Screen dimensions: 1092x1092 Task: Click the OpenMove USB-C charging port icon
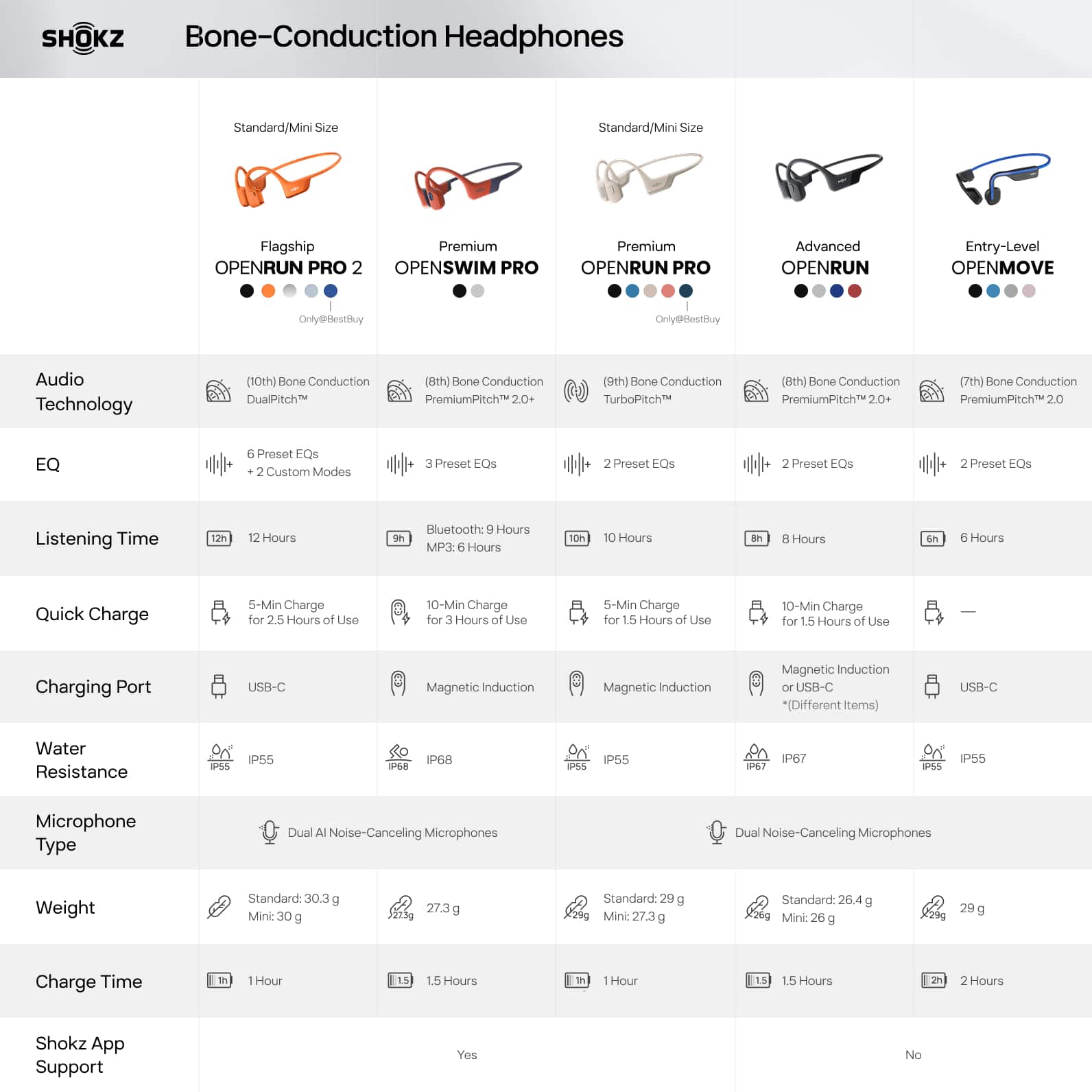pyautogui.click(x=931, y=687)
